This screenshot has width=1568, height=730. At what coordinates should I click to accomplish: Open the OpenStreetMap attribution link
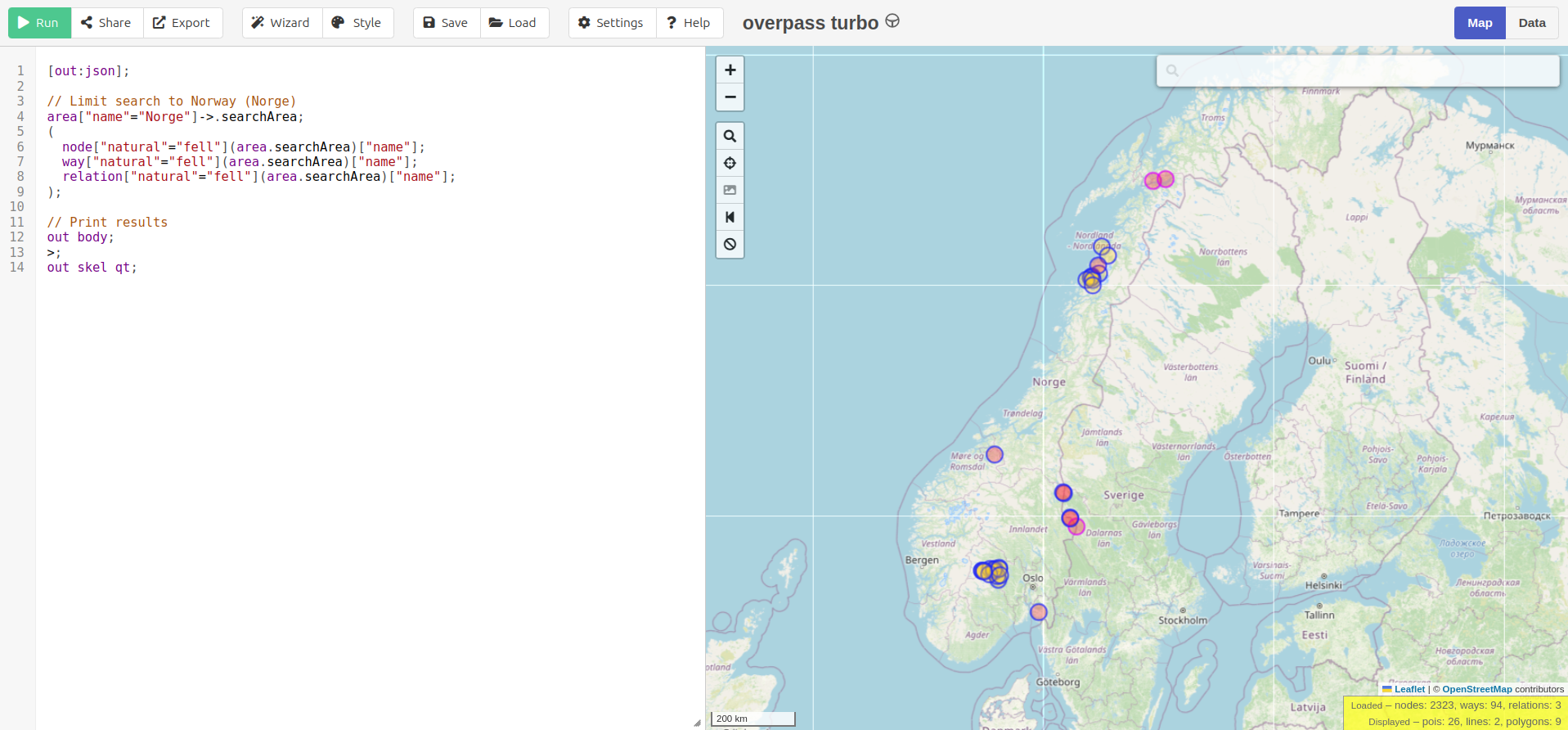(x=1476, y=689)
